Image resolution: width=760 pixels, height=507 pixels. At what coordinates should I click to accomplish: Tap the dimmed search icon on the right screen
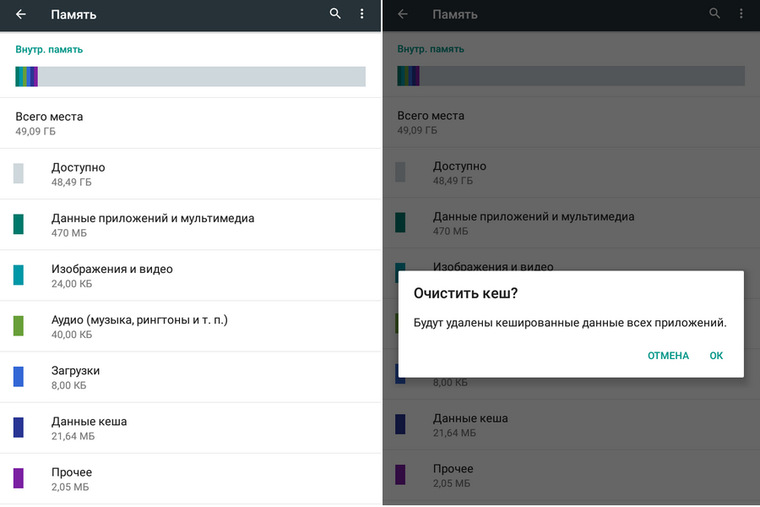click(714, 14)
